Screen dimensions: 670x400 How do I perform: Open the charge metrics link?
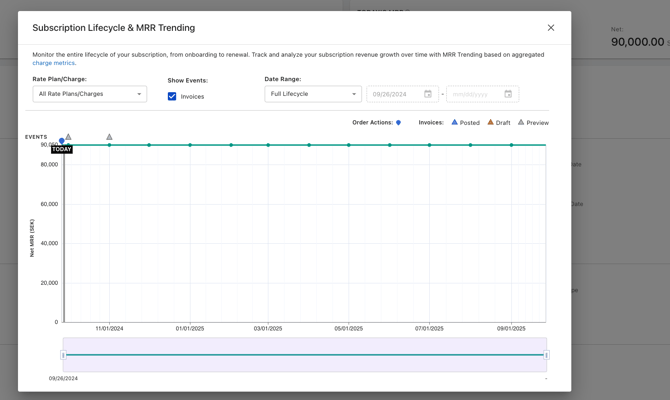(53, 63)
